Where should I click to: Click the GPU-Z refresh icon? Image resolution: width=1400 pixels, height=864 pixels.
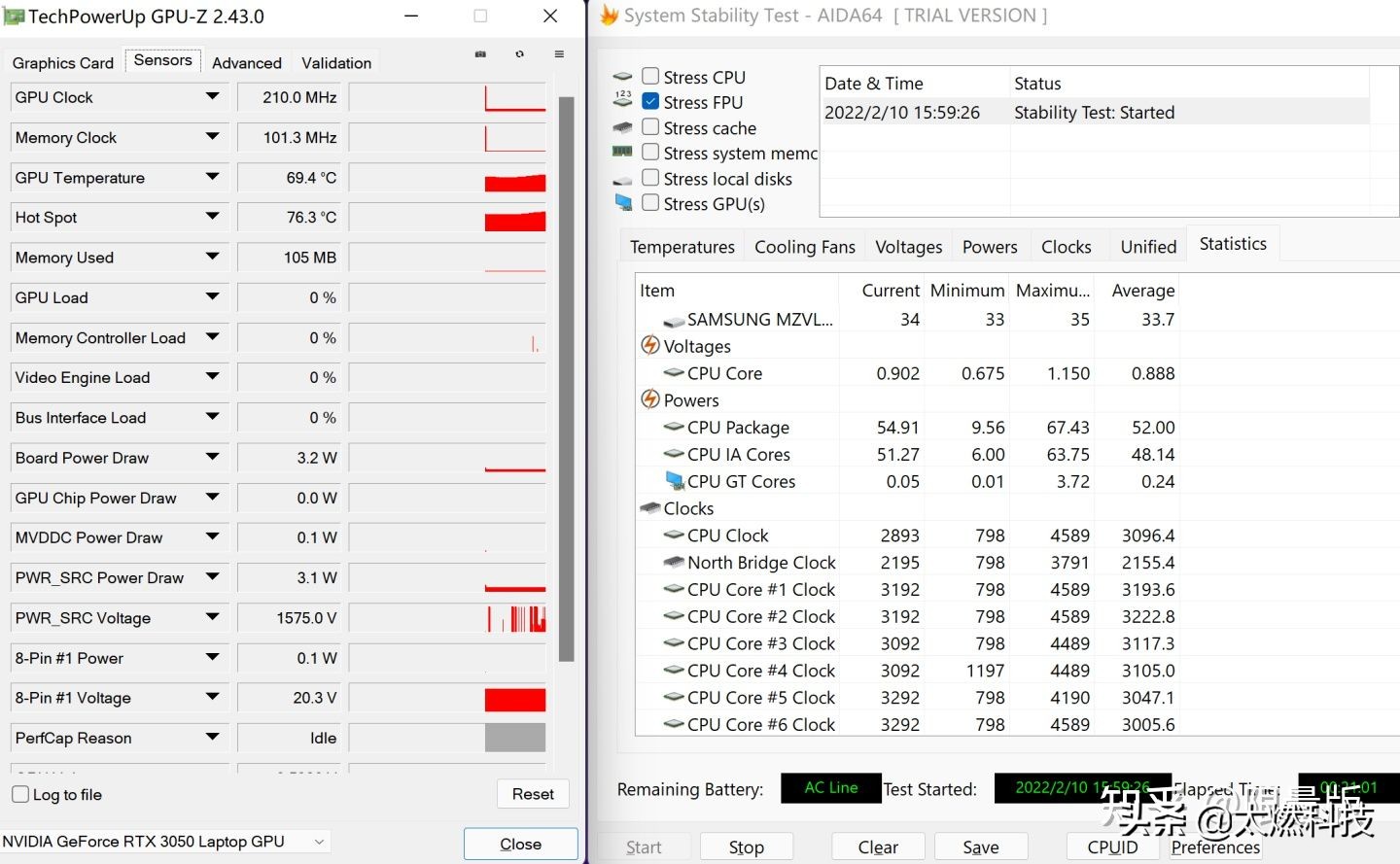pos(520,54)
